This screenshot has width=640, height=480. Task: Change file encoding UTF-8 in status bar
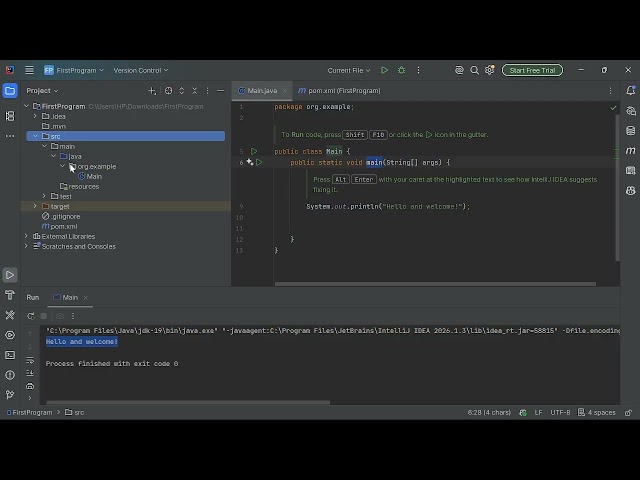click(560, 413)
